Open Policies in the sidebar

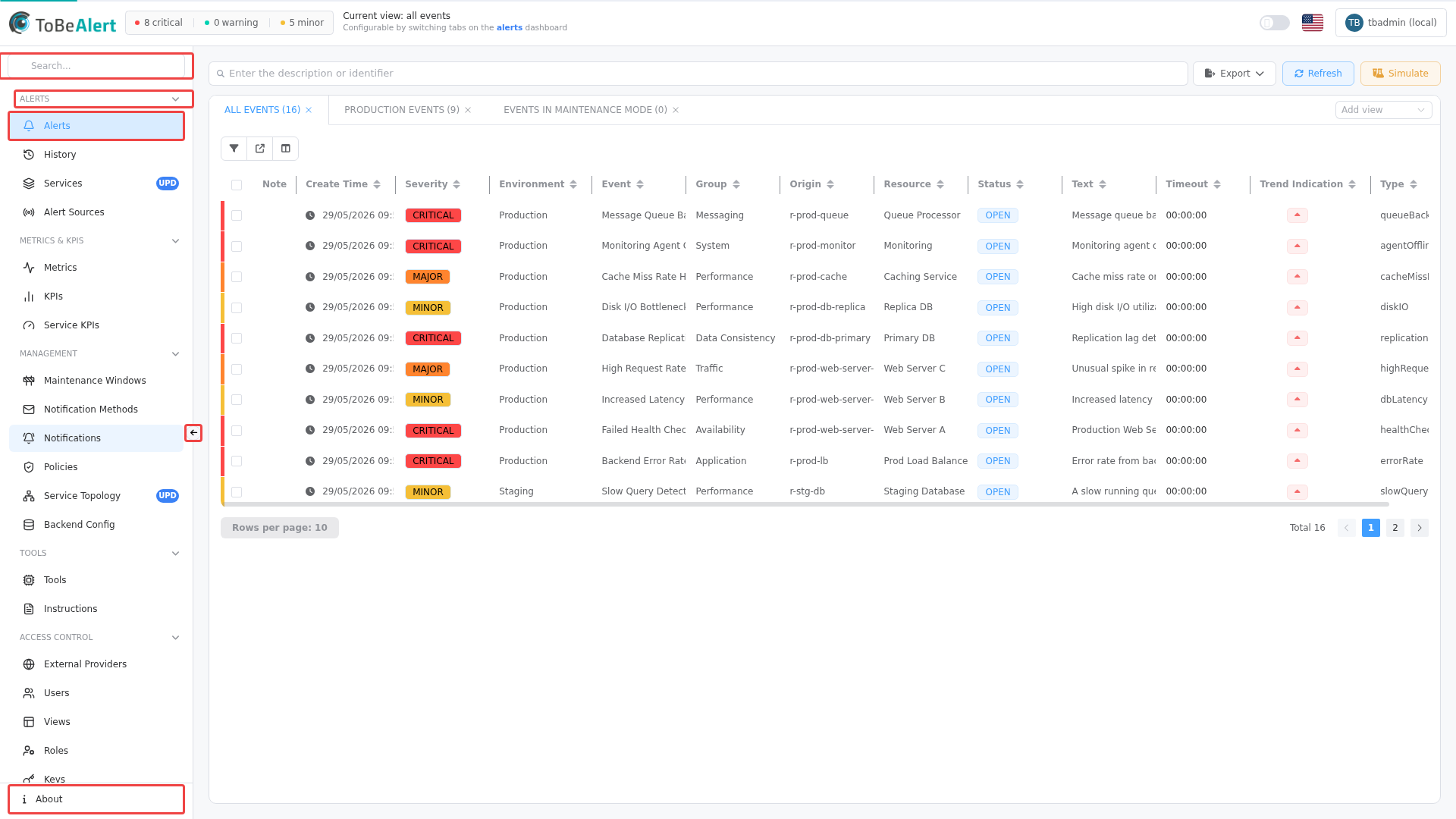click(96, 467)
